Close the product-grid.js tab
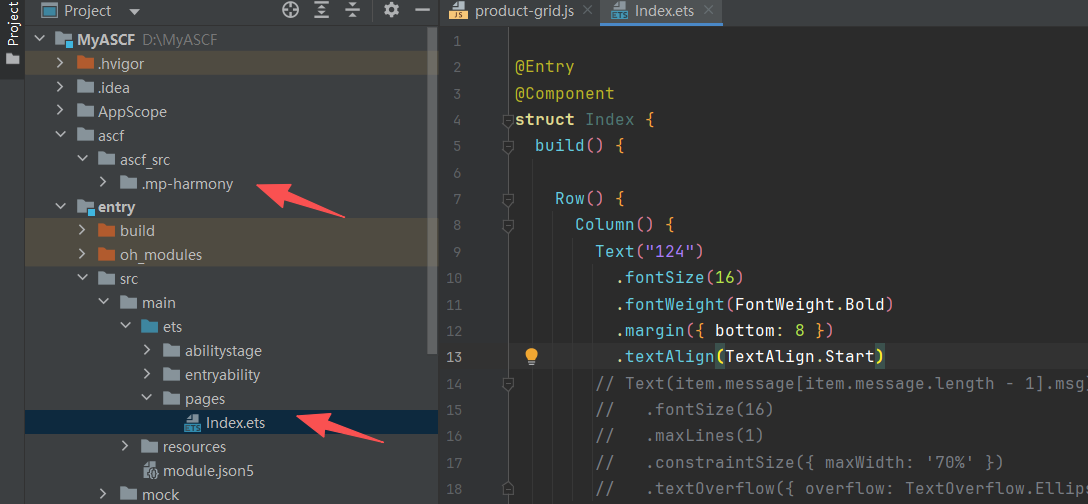The width and height of the screenshot is (1088, 504). point(586,12)
